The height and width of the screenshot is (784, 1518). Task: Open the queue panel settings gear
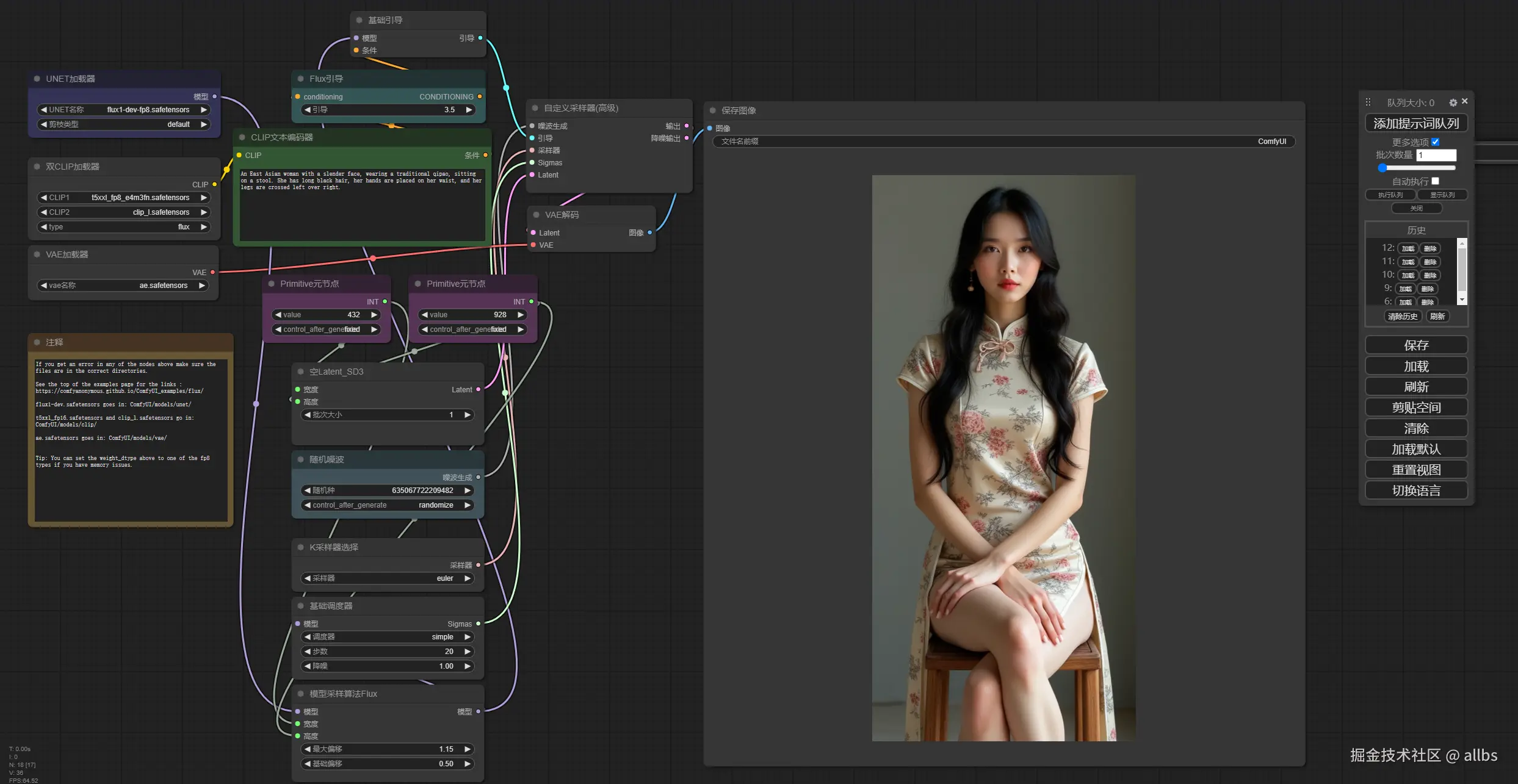(x=1453, y=102)
